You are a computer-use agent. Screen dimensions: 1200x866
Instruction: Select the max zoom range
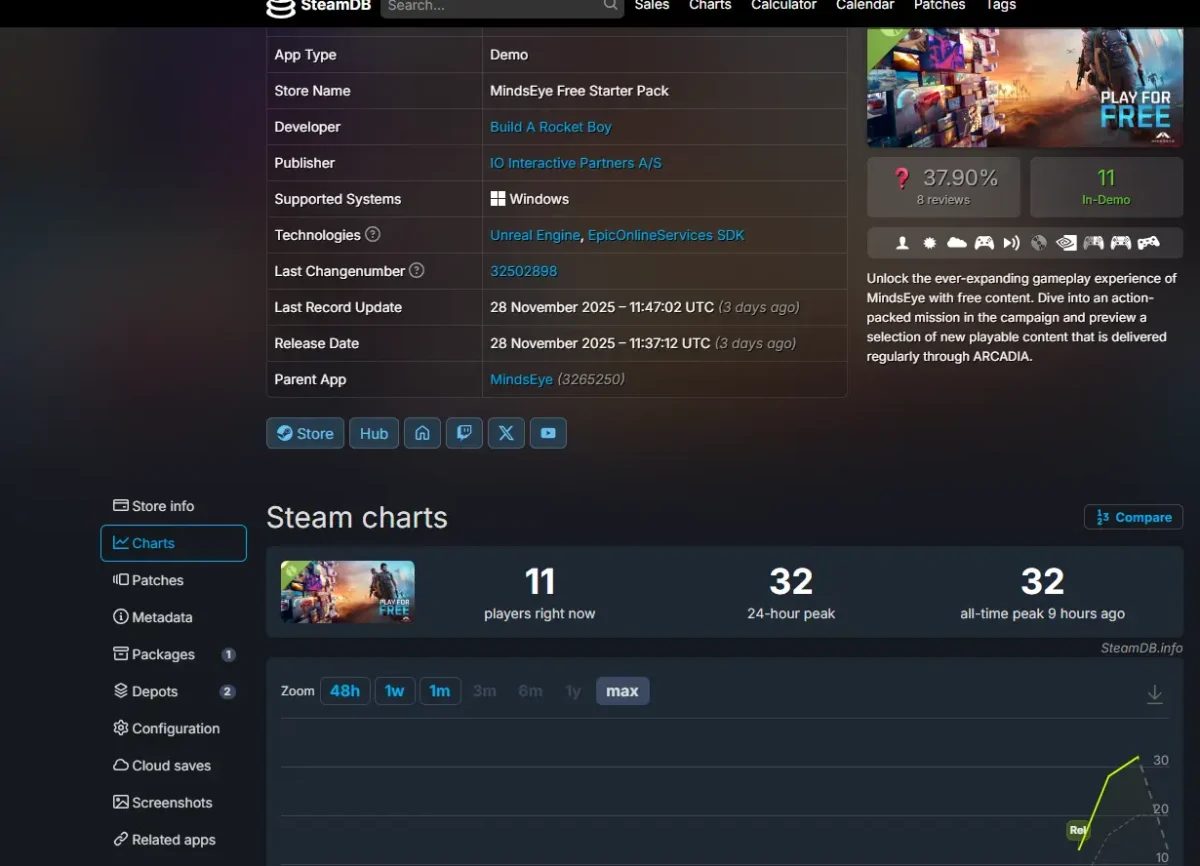(622, 691)
